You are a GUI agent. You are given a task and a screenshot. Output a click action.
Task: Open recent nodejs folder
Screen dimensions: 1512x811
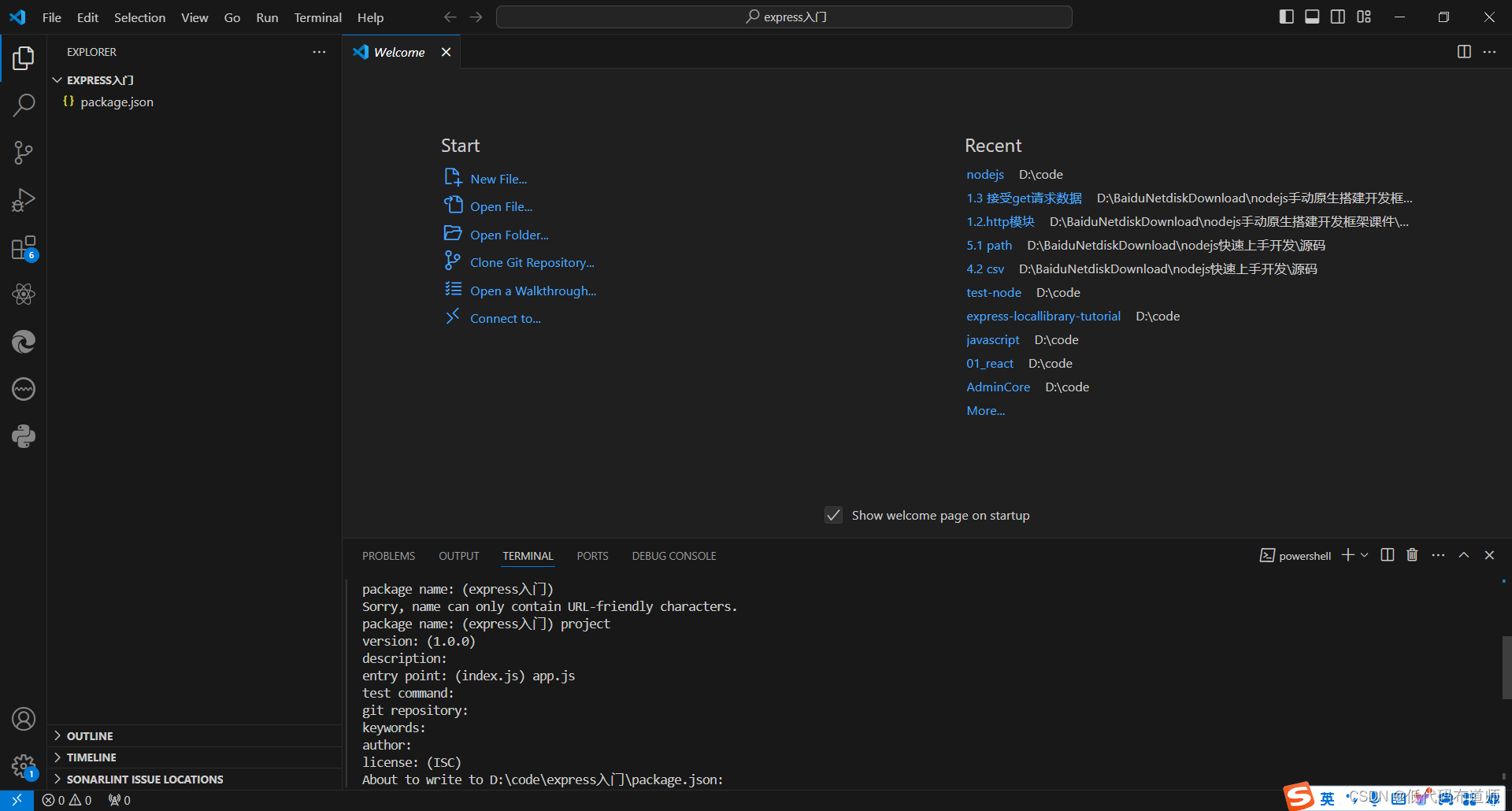(x=985, y=175)
